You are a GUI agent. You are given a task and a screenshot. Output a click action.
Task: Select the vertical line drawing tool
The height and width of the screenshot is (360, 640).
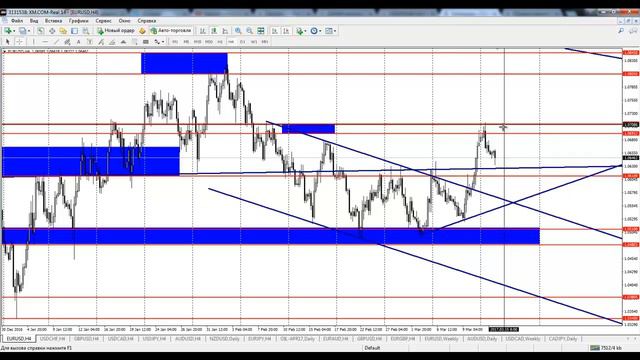coord(33,42)
